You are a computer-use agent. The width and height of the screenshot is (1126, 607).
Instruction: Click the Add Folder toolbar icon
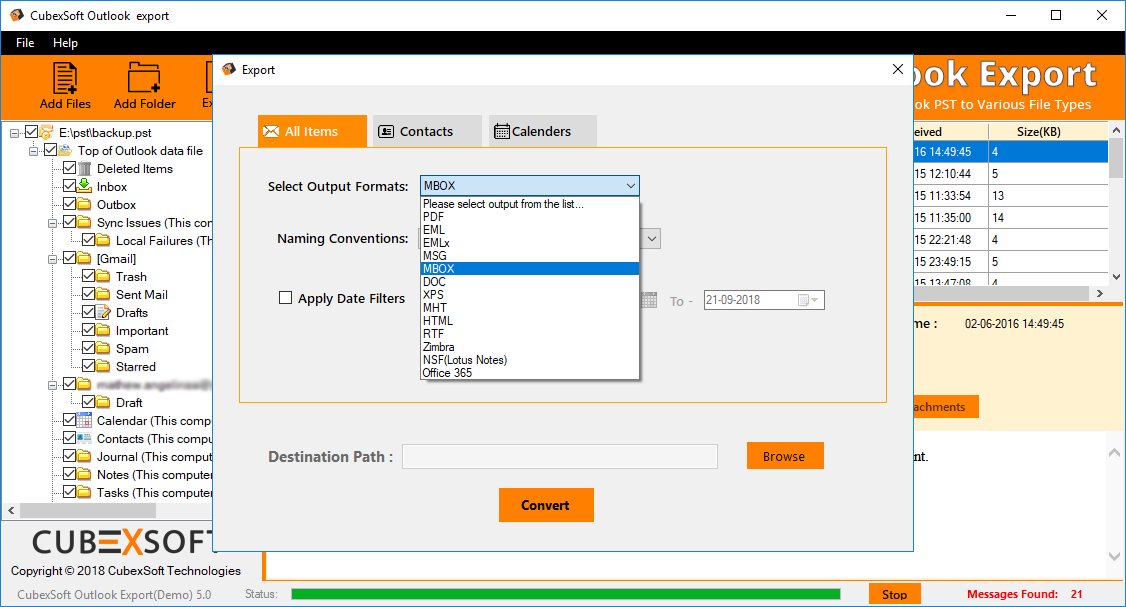click(x=144, y=78)
